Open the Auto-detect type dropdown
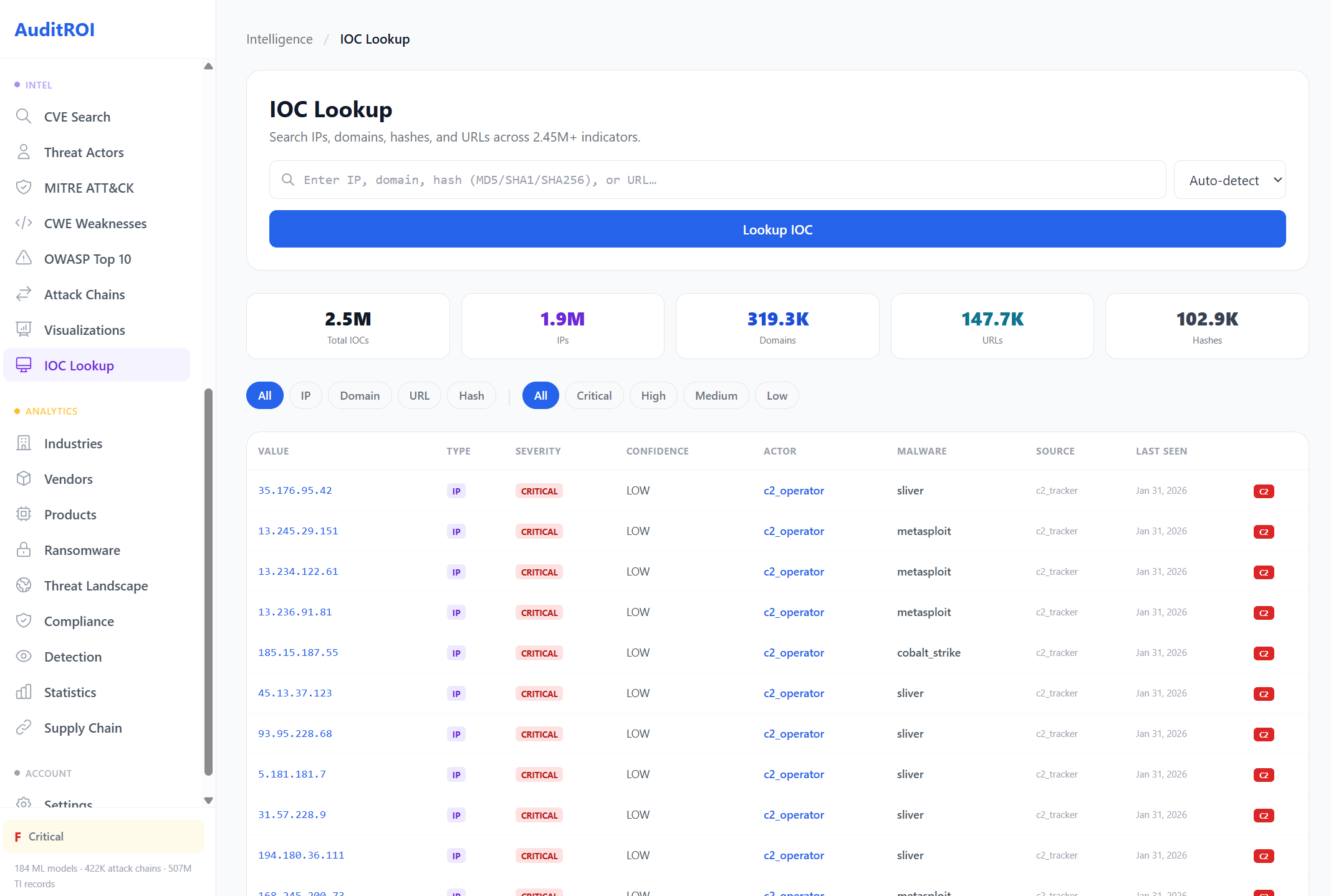 pos(1229,180)
